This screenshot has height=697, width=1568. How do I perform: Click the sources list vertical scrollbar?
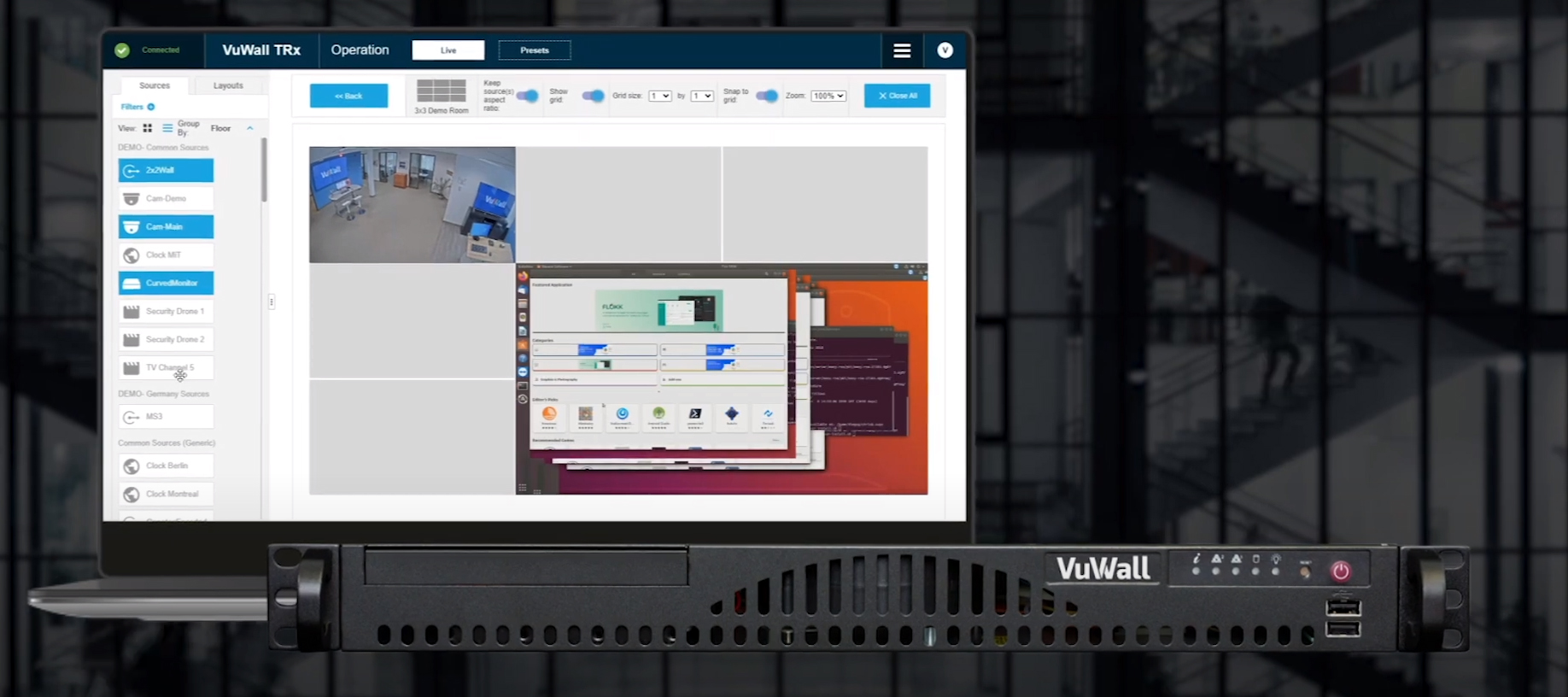click(265, 171)
